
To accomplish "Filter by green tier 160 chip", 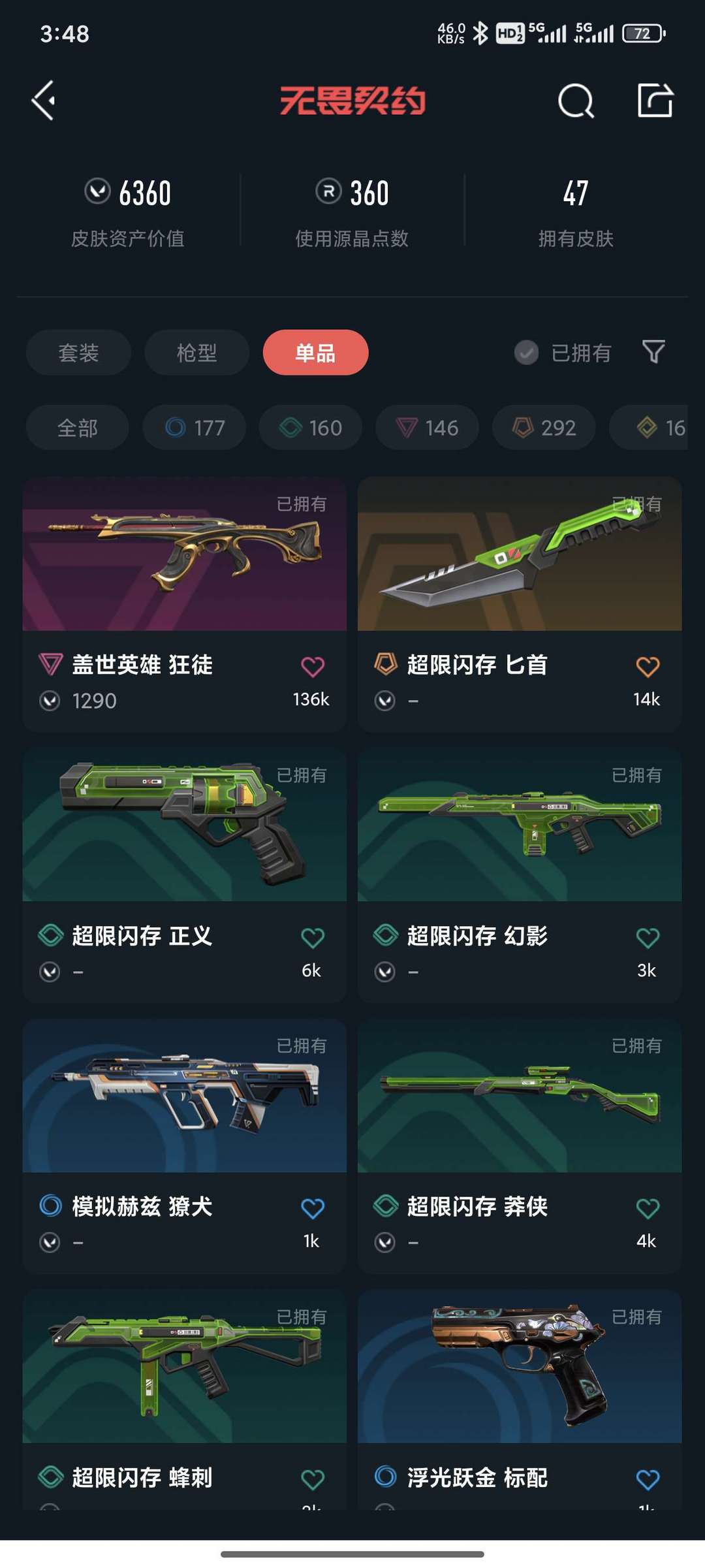I will pyautogui.click(x=311, y=428).
